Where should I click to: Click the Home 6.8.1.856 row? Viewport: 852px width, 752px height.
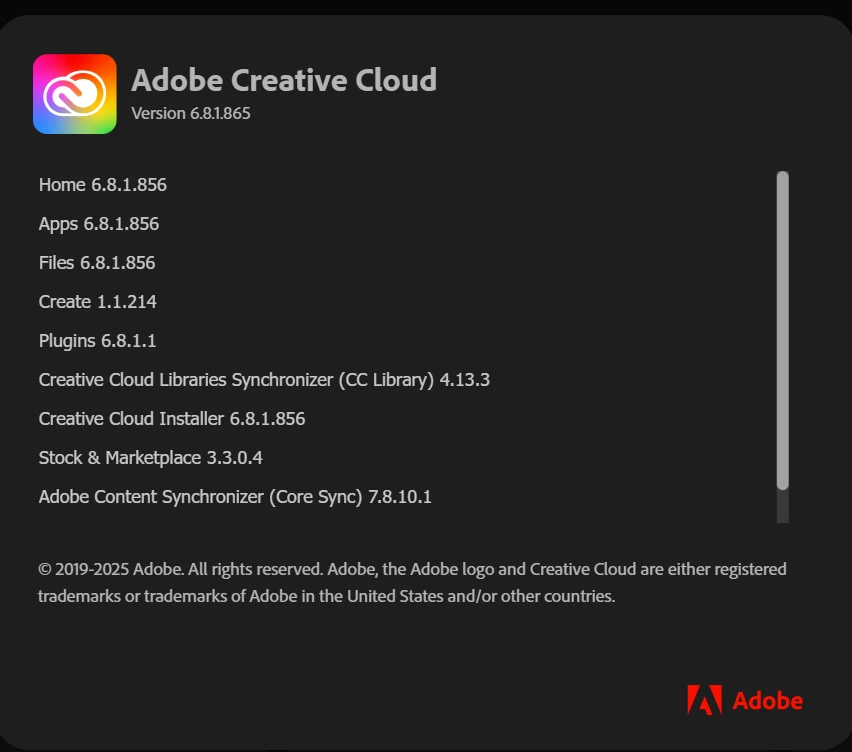(x=103, y=185)
